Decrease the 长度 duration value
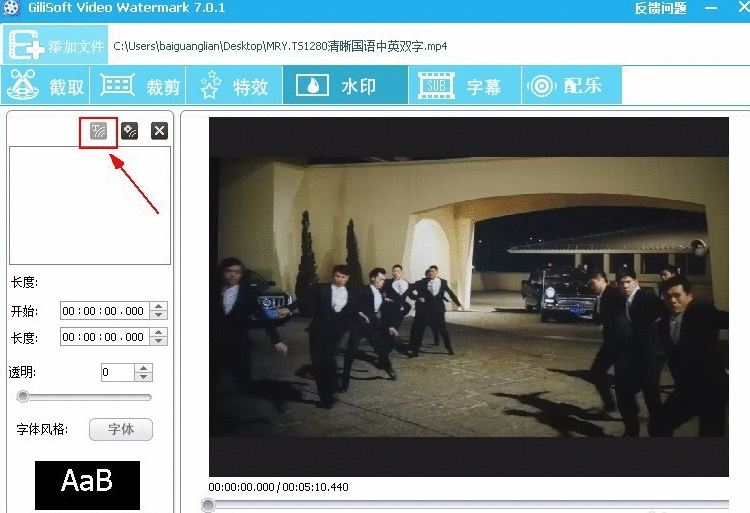The height and width of the screenshot is (513, 750). [158, 341]
